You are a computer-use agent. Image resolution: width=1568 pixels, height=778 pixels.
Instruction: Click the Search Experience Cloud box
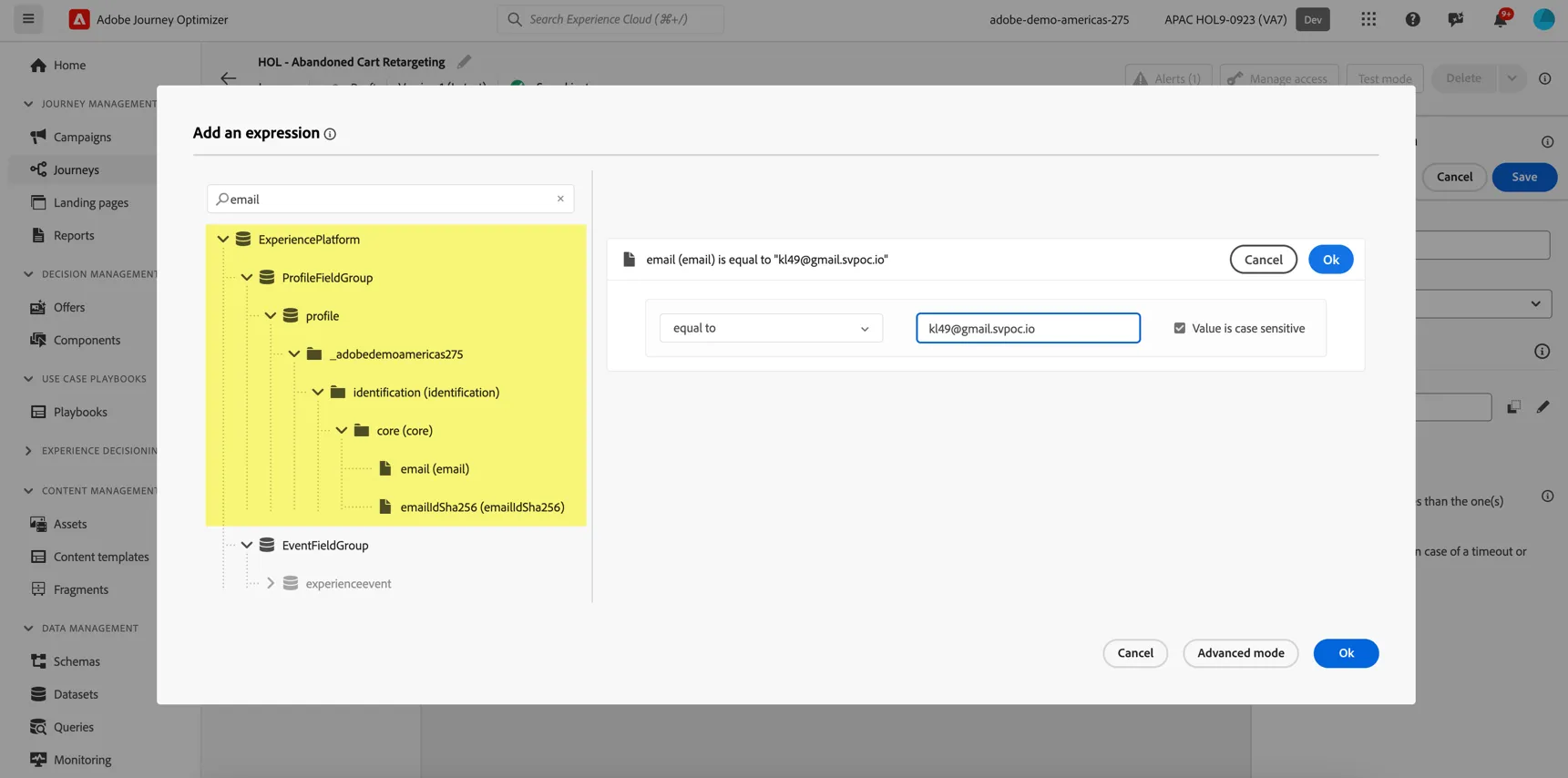coord(610,19)
